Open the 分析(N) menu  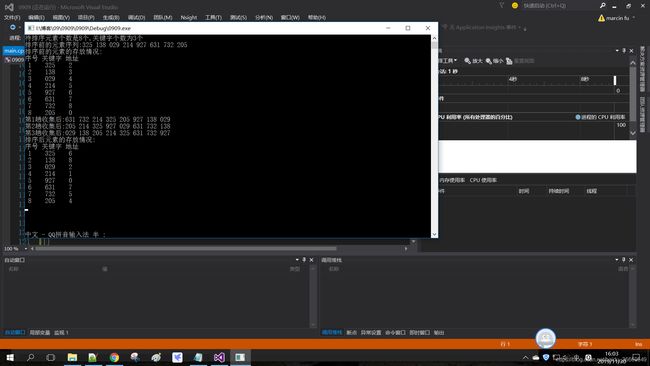tap(264, 17)
